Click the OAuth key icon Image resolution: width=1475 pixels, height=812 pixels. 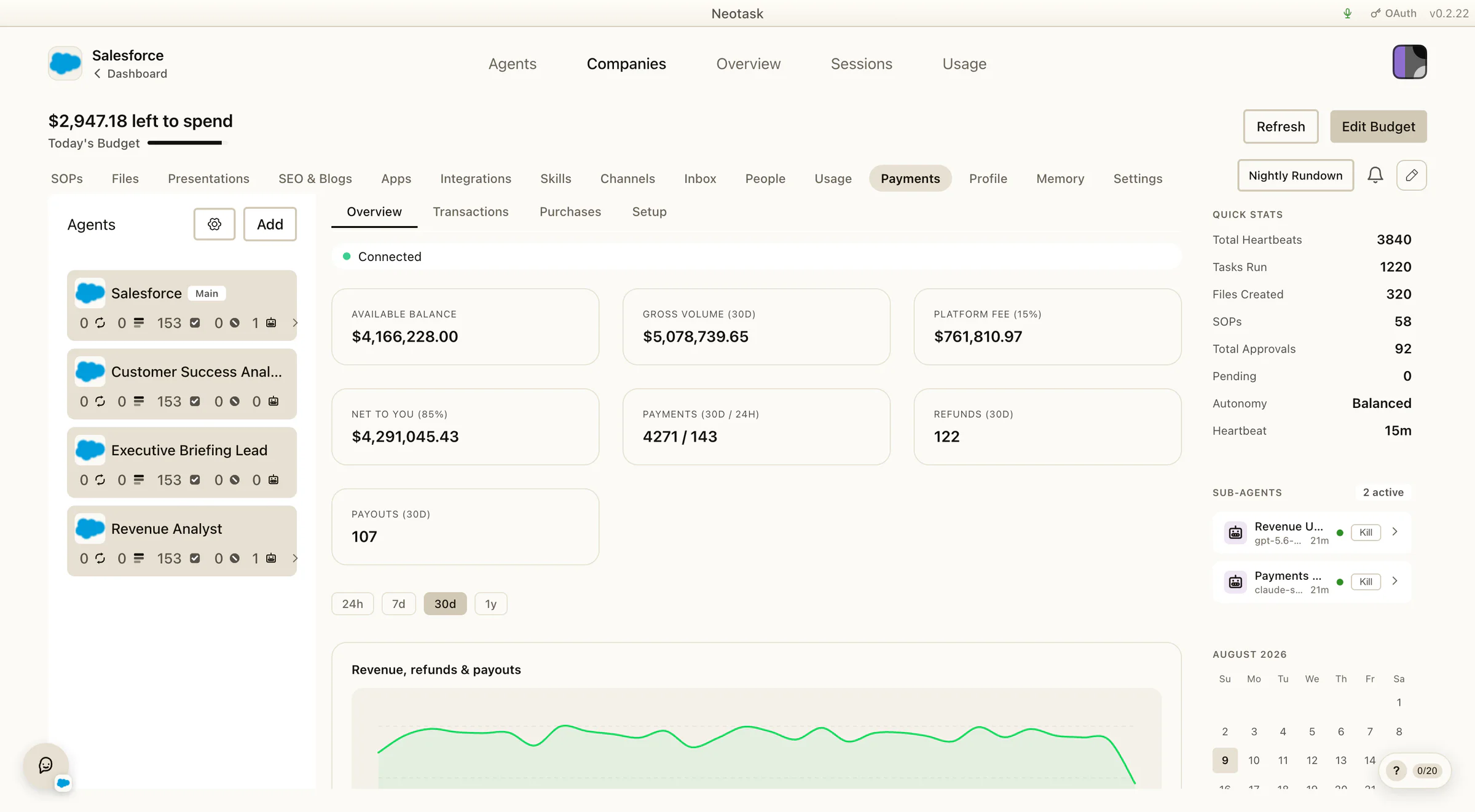pyautogui.click(x=1375, y=14)
